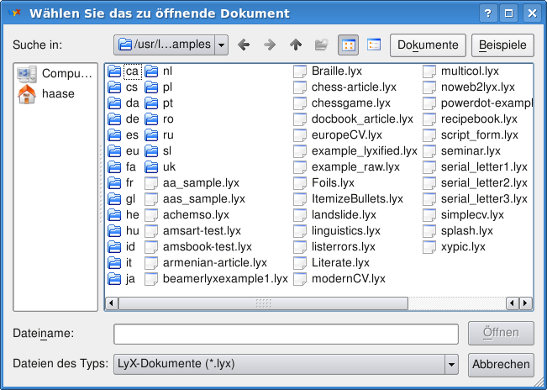Navigate to parent directory with up arrow
This screenshot has width=547, height=390.
pyautogui.click(x=296, y=45)
